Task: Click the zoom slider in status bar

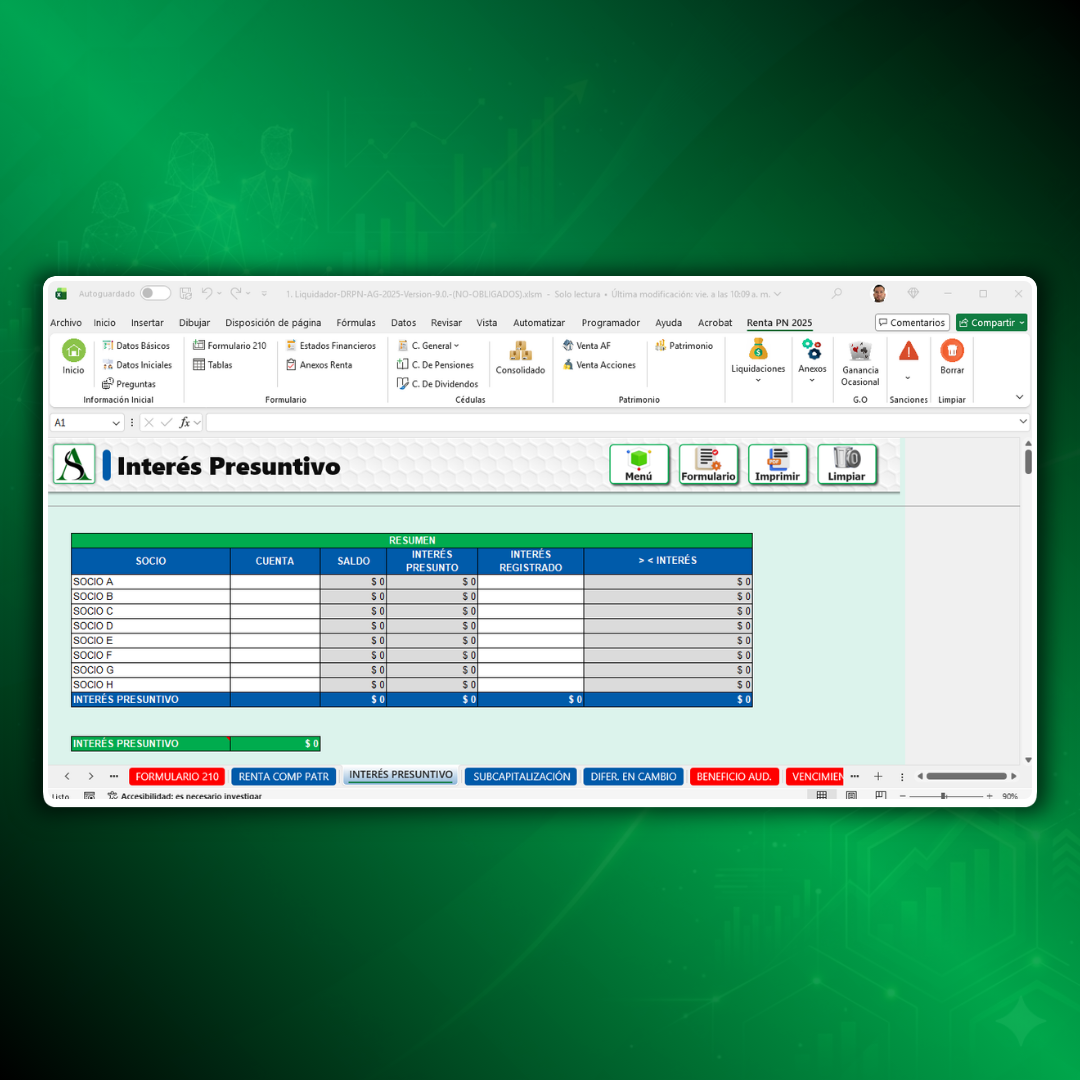Action: pos(943,796)
